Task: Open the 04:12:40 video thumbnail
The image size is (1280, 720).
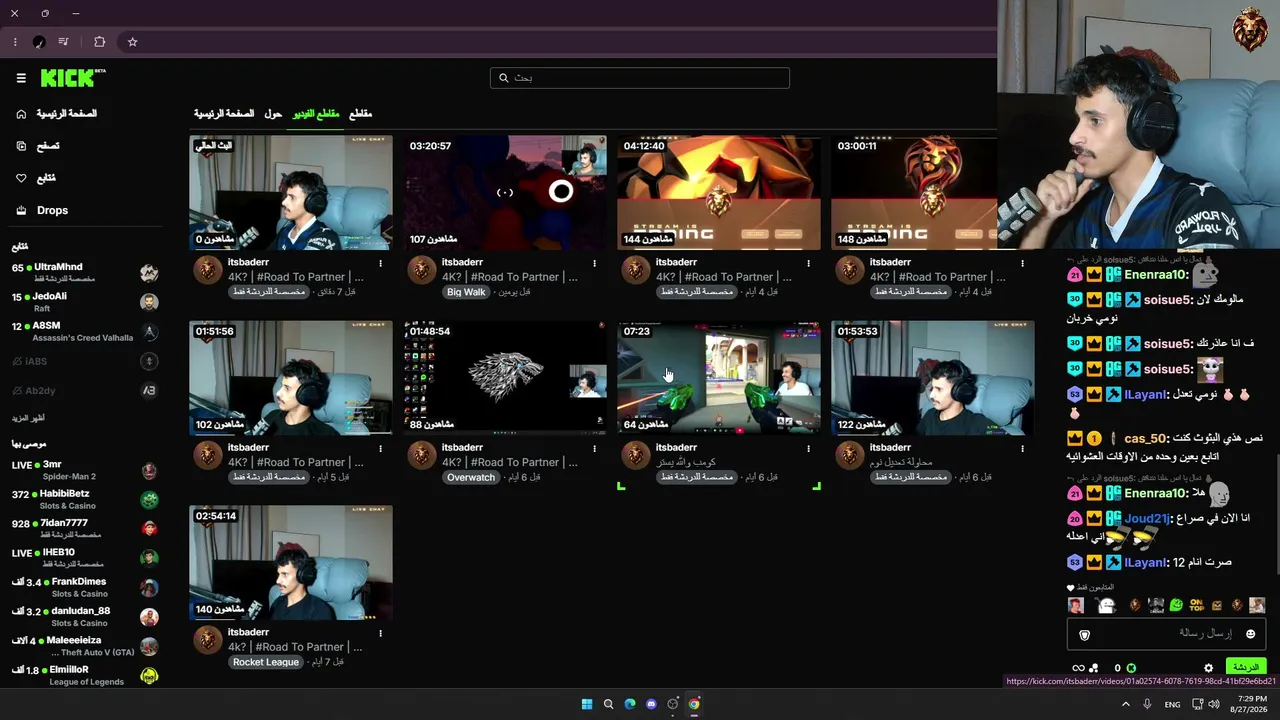Action: [x=719, y=193]
